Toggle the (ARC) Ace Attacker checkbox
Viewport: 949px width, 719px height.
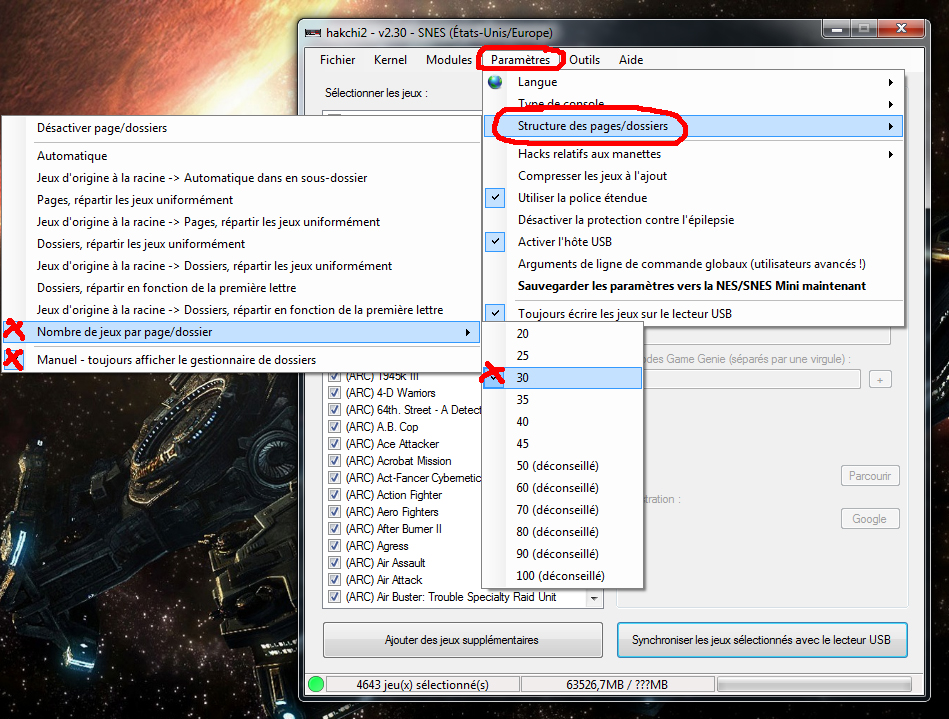[x=334, y=444]
